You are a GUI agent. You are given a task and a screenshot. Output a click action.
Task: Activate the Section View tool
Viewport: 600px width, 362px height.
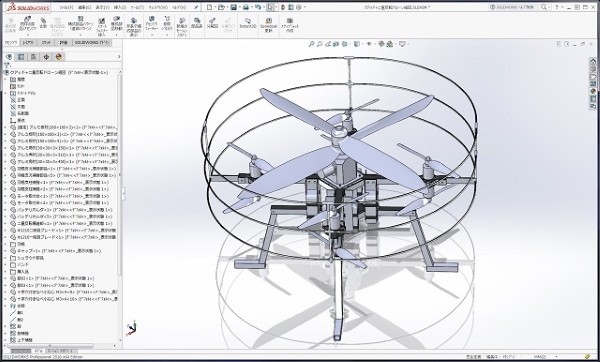(336, 44)
